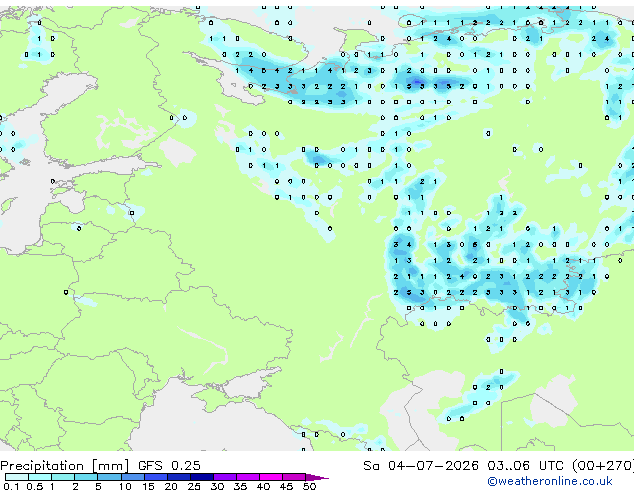Click the '10' legend label
634x490 pixels.
click(125, 486)
